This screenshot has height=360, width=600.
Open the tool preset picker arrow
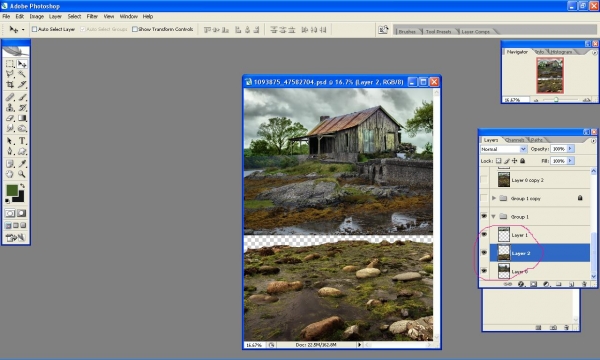point(23,29)
